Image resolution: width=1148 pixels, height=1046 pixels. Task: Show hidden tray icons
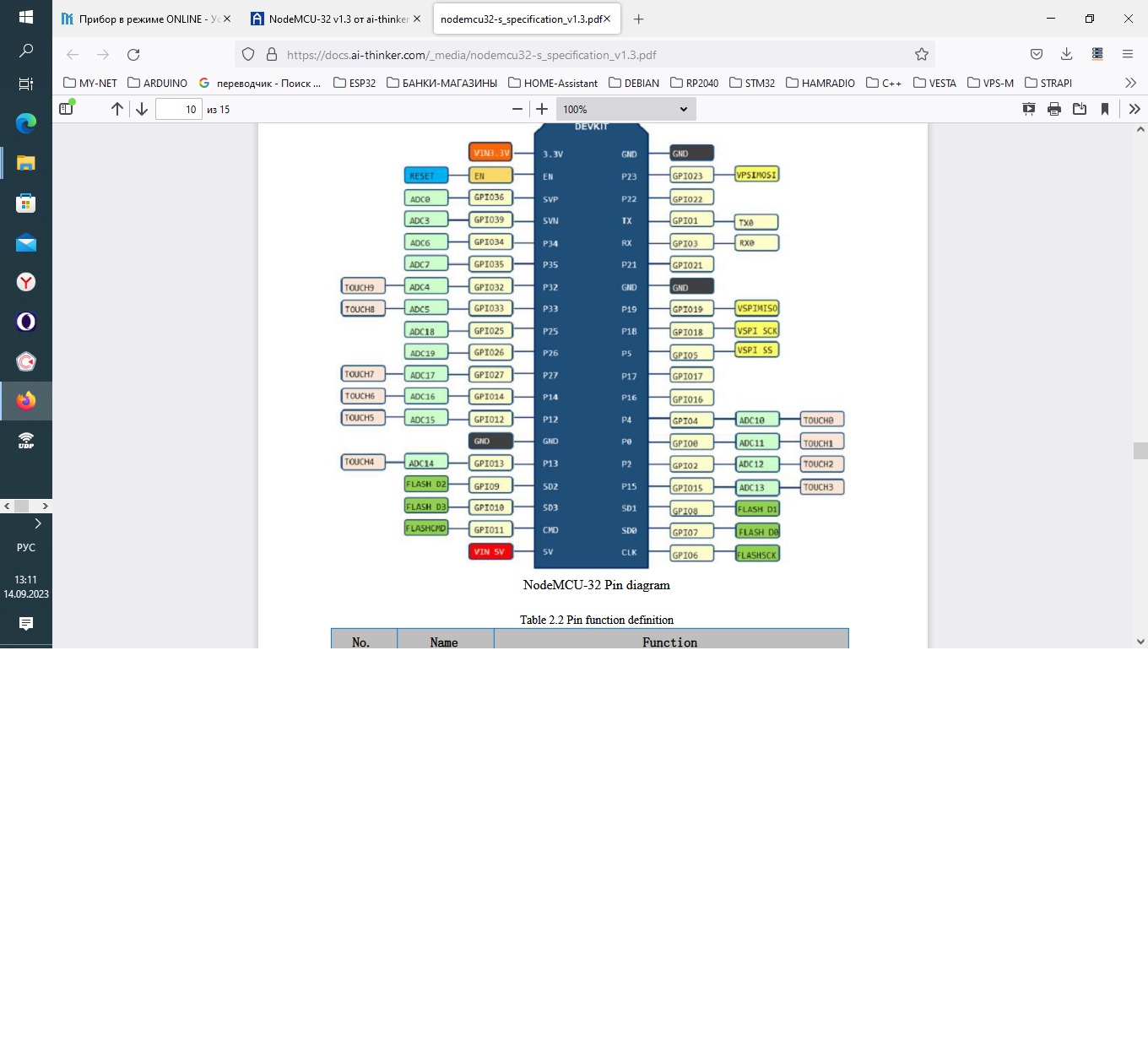(x=38, y=523)
